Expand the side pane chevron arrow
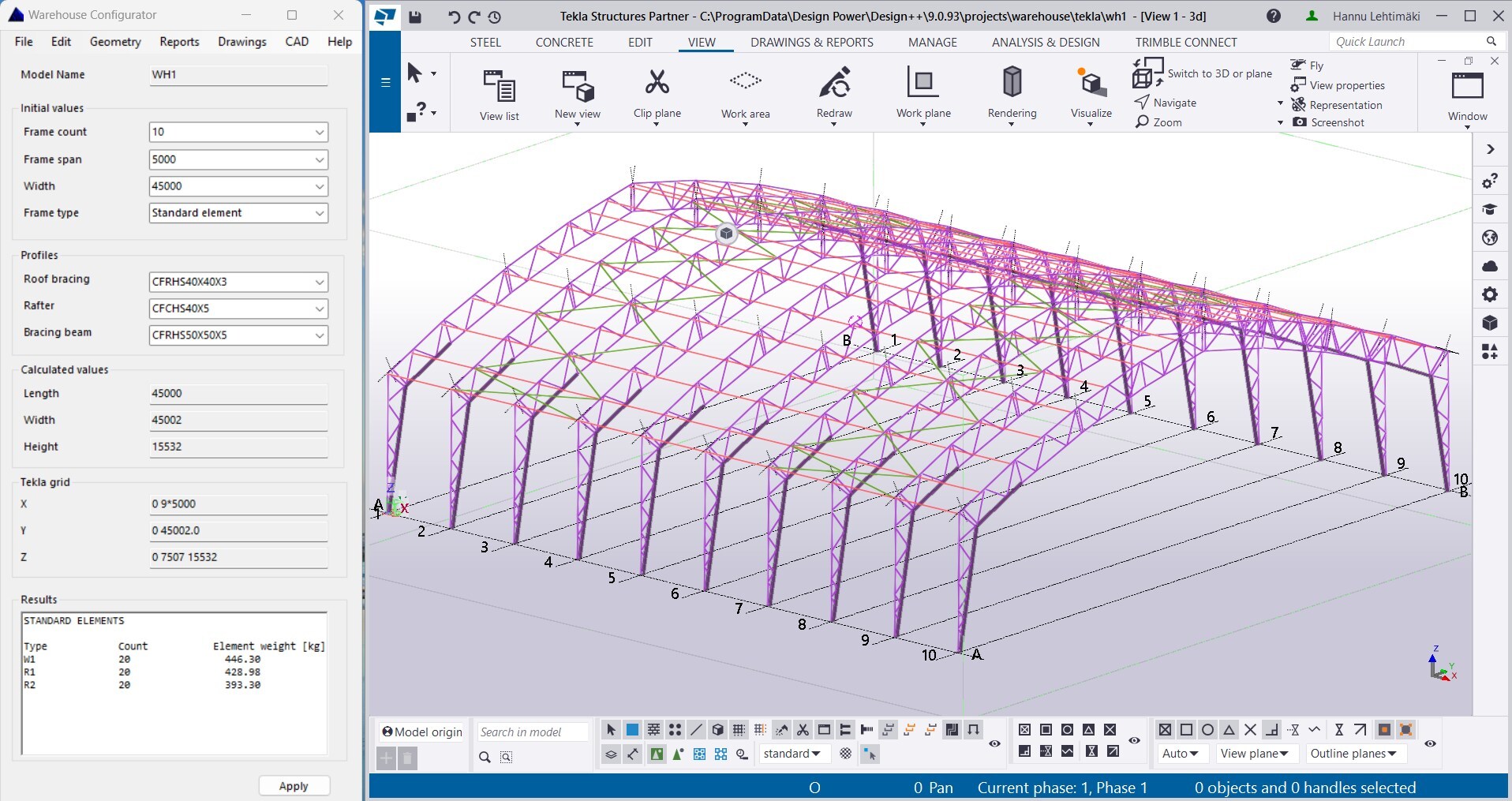Viewport: 1512px width, 801px height. [x=1490, y=149]
